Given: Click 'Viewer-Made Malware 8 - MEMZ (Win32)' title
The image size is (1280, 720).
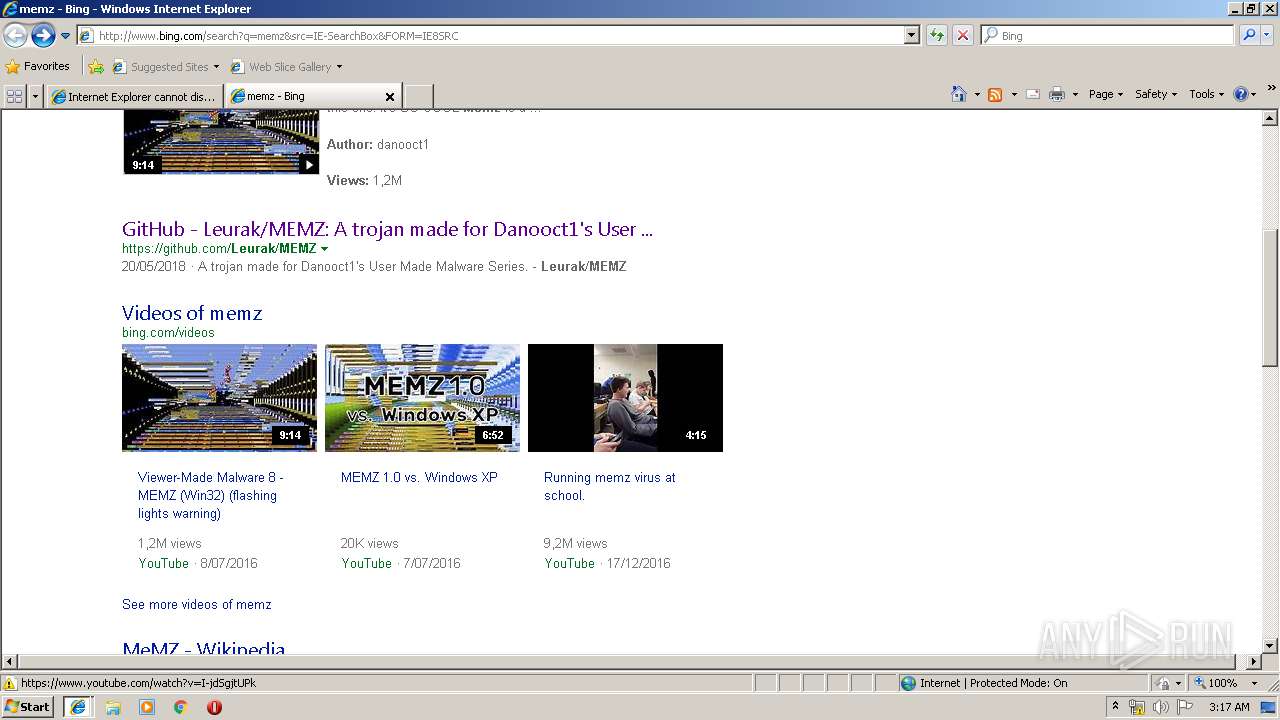Looking at the screenshot, I should click(x=211, y=495).
